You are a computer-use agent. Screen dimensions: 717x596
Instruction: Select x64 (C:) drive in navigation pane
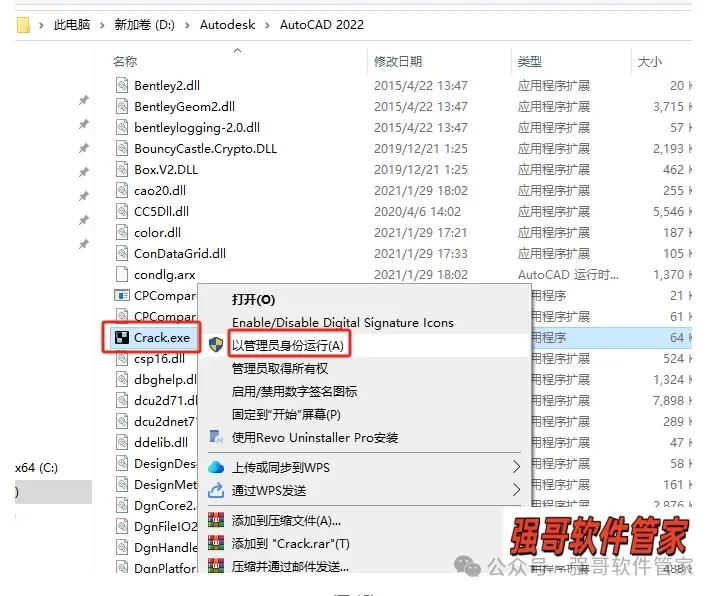point(37,468)
